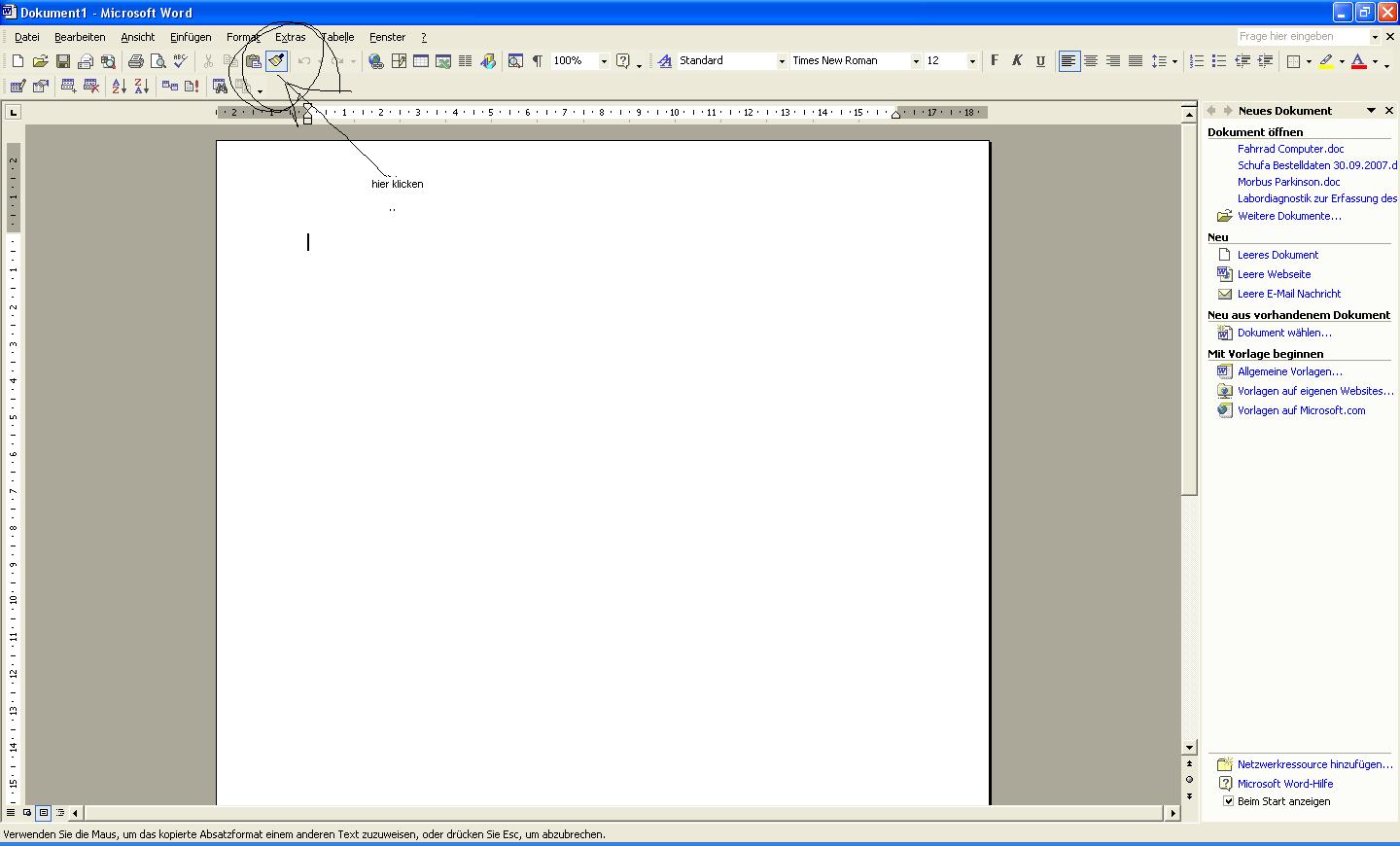This screenshot has width=1400, height=846.
Task: Click the Paste clipboard icon
Action: click(x=254, y=61)
